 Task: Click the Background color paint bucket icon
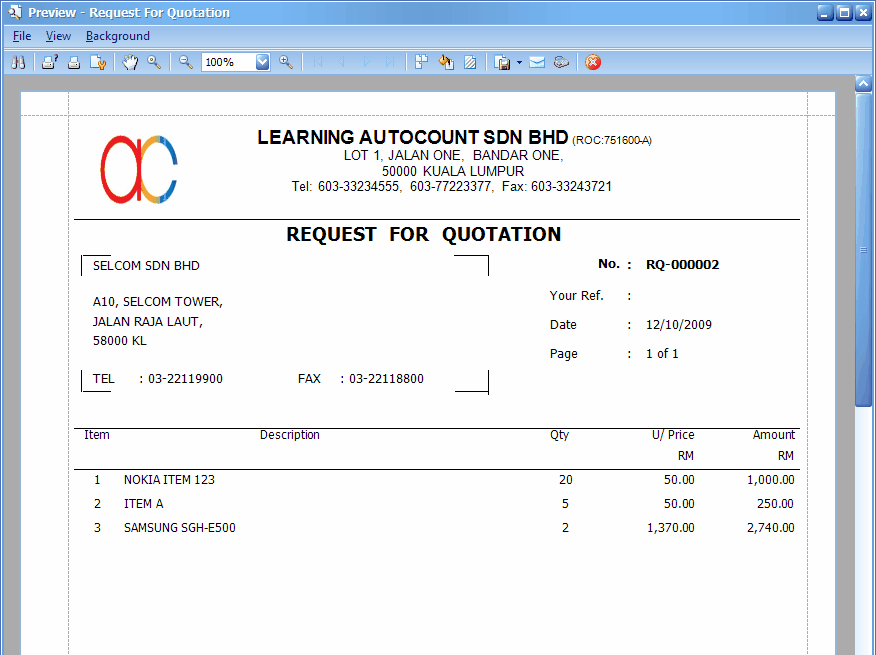coord(446,62)
